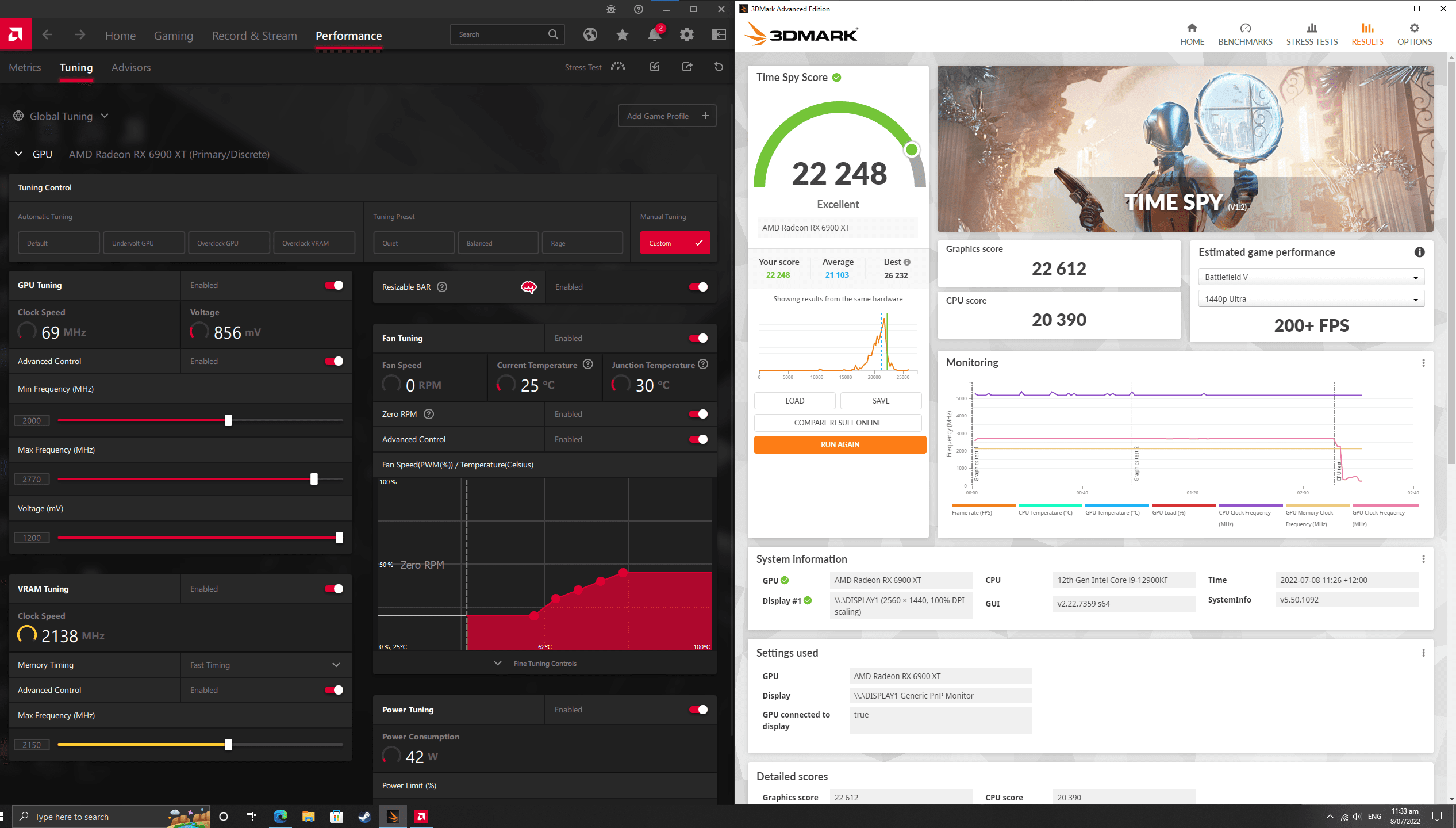The width and height of the screenshot is (1456, 828).
Task: Switch to the Advisors sub-tab
Action: (131, 67)
